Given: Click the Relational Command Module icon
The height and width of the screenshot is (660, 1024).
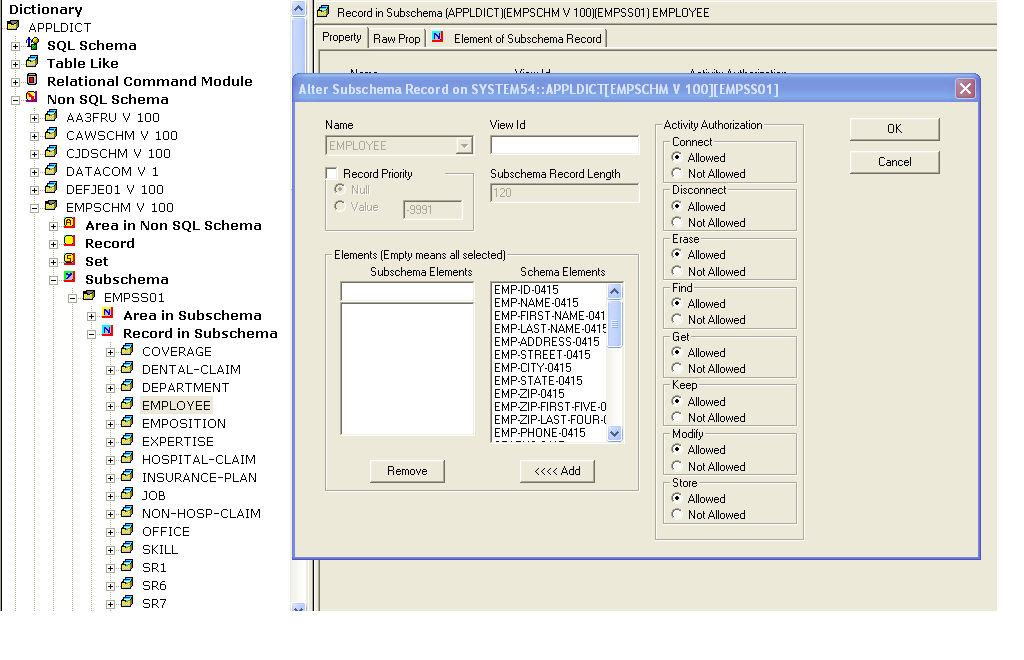Looking at the screenshot, I should tap(32, 81).
